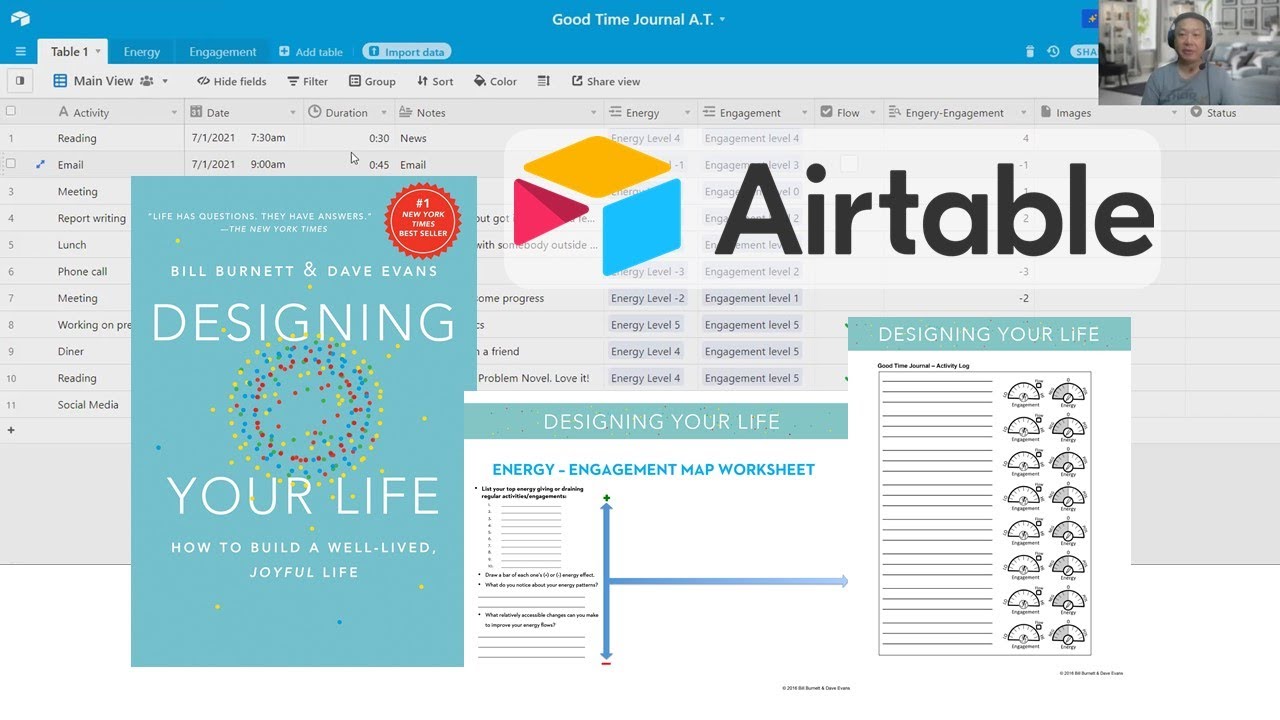Viewport: 1280px width, 720px height.
Task: Open the Sort tool
Action: pyautogui.click(x=435, y=81)
